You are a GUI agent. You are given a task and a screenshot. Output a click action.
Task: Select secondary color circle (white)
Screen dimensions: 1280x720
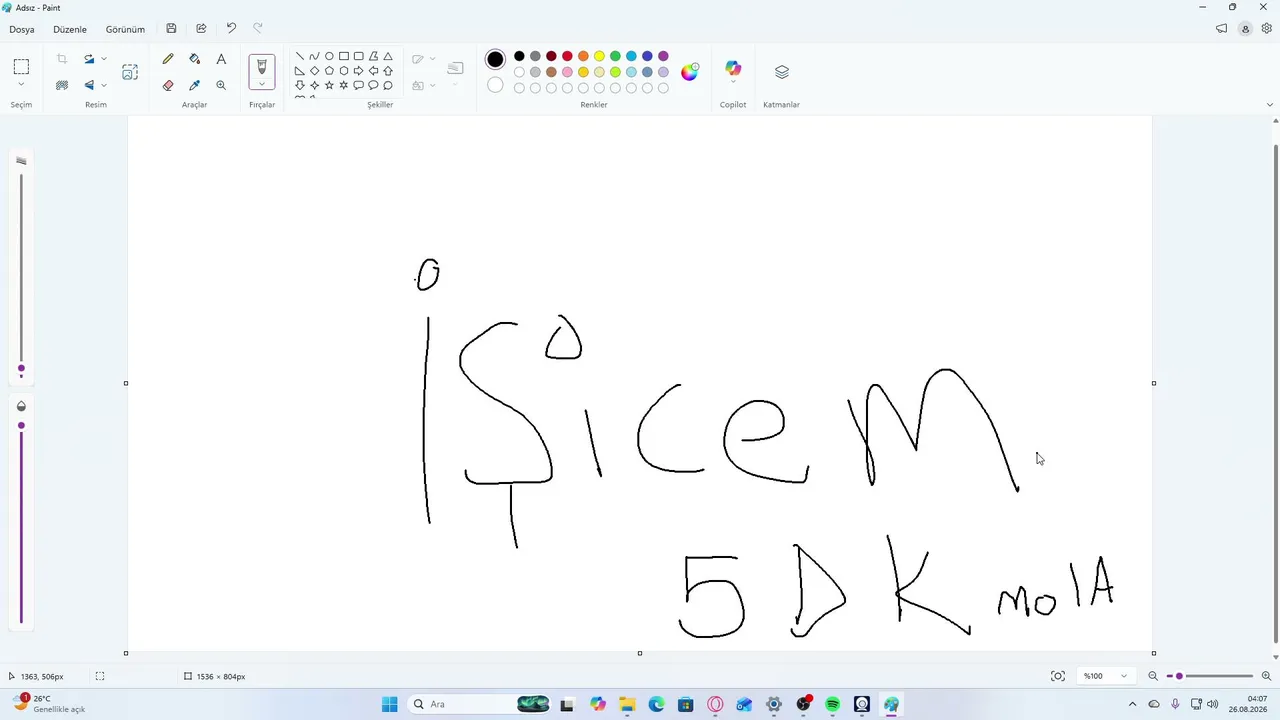click(x=495, y=85)
